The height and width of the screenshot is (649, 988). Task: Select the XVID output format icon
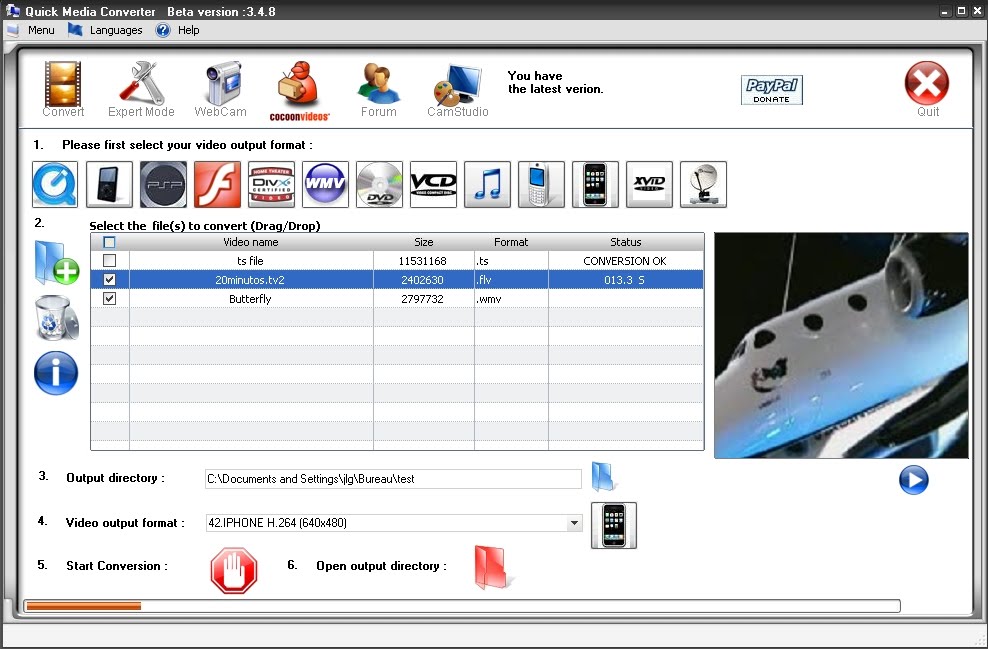click(x=649, y=184)
